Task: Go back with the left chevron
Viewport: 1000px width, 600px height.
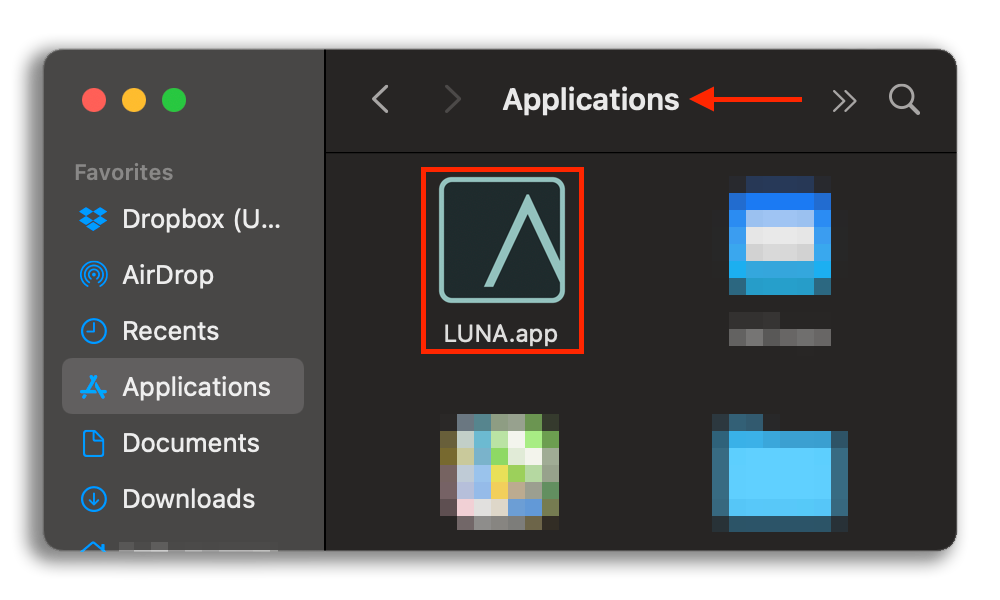Action: pyautogui.click(x=381, y=99)
